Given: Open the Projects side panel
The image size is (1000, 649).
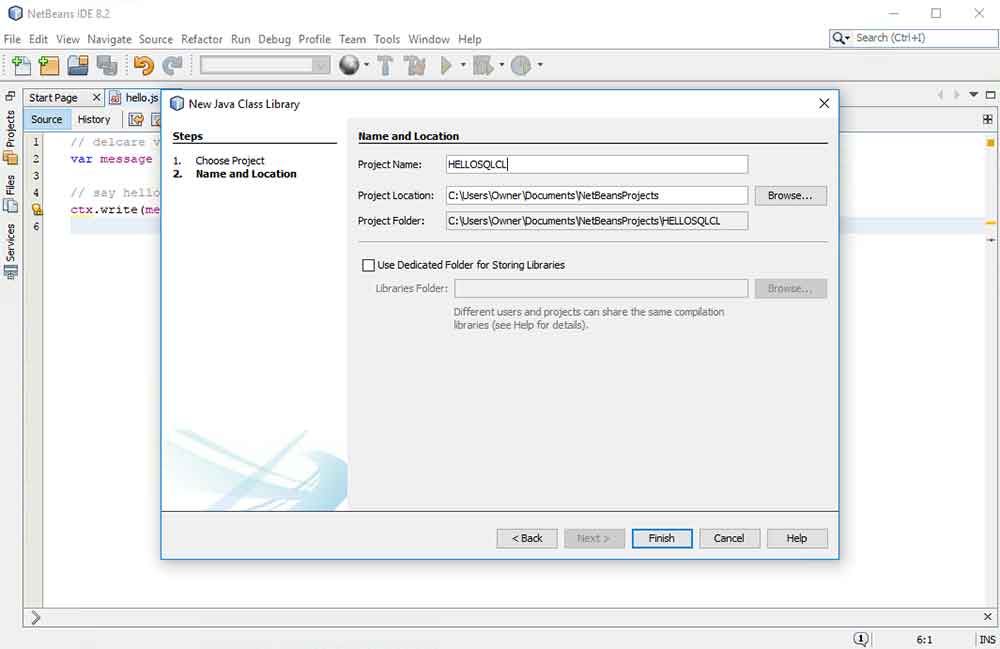Looking at the screenshot, I should (10, 137).
